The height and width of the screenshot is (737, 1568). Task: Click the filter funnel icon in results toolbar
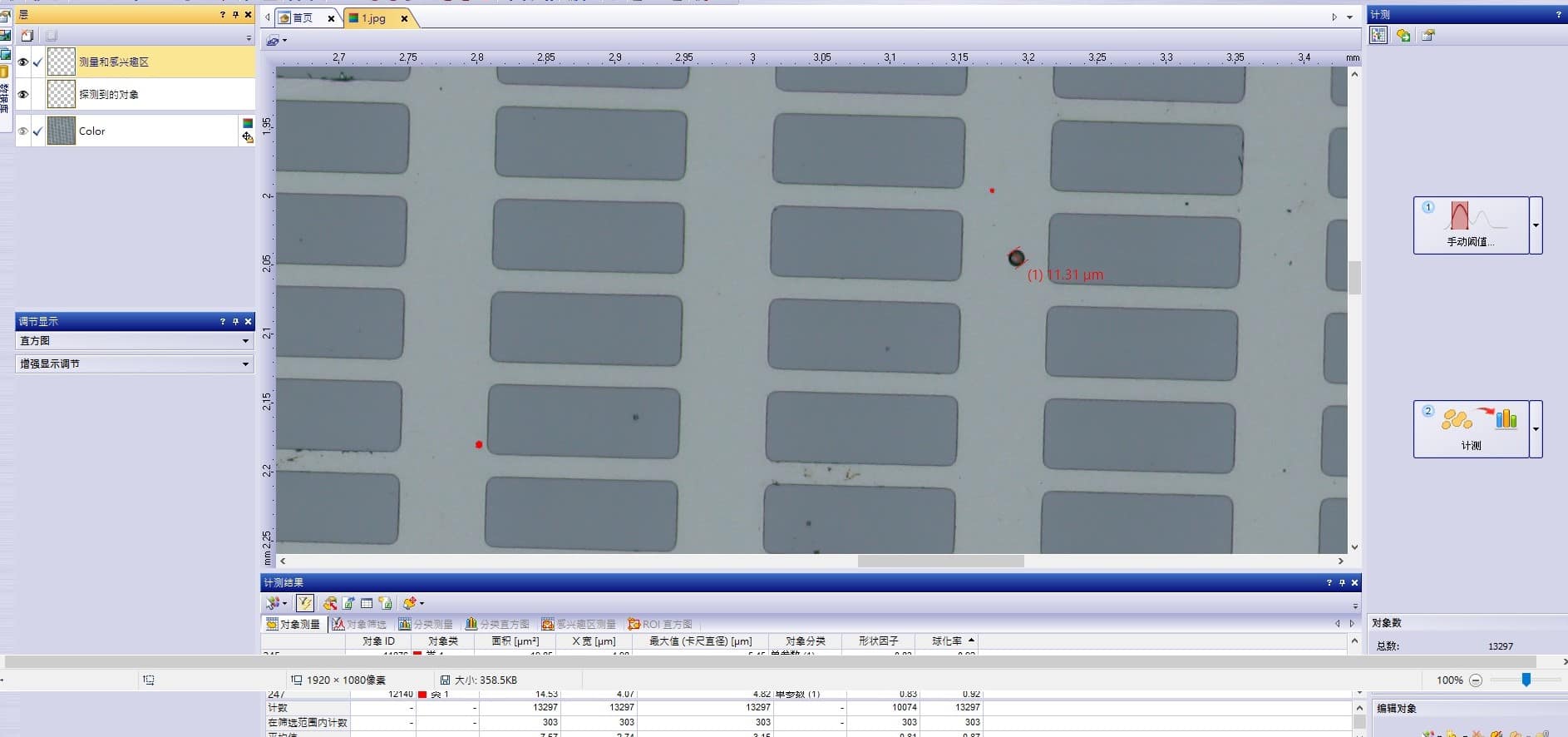tap(305, 603)
